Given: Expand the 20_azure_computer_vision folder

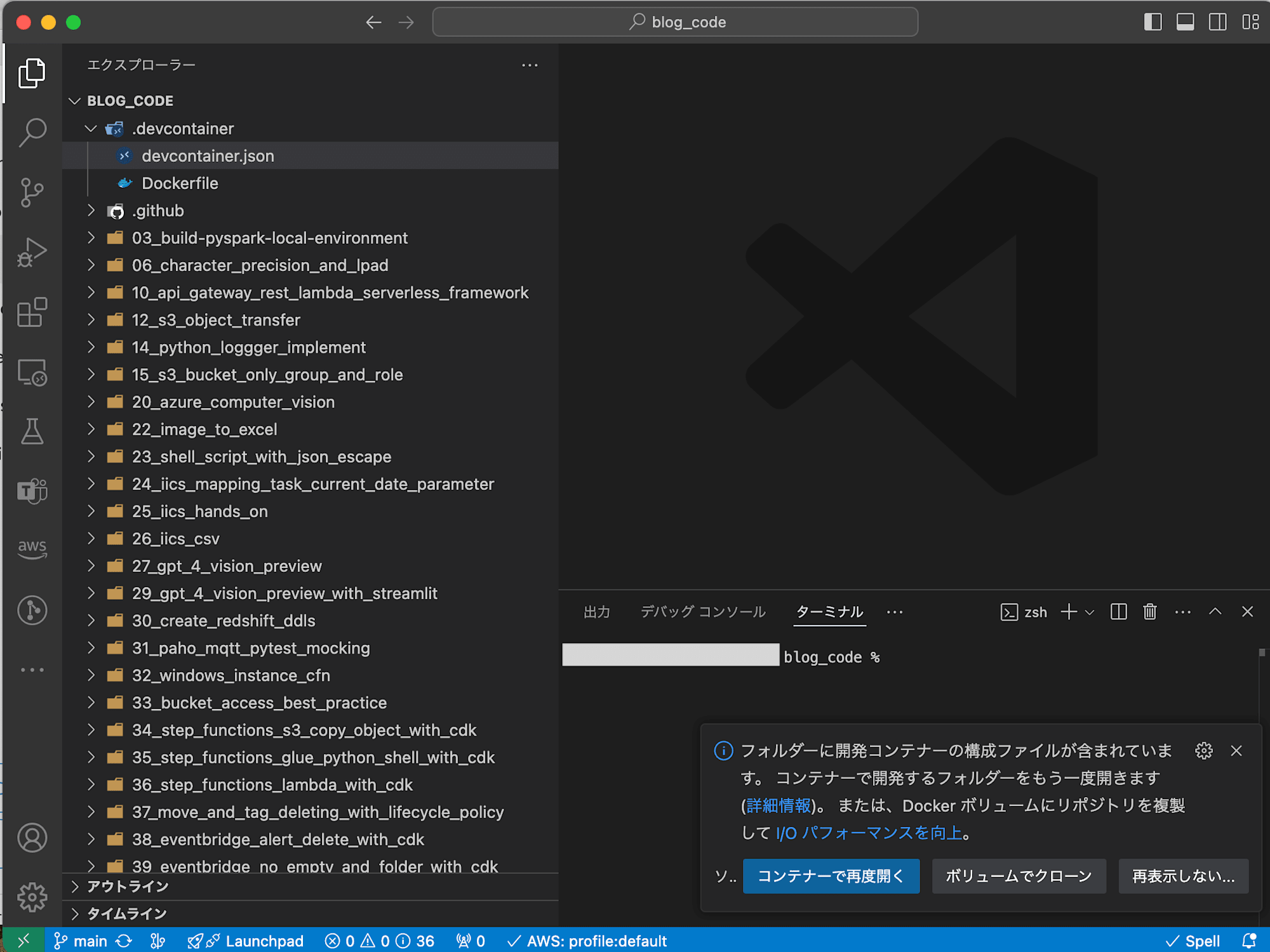Looking at the screenshot, I should (91, 401).
